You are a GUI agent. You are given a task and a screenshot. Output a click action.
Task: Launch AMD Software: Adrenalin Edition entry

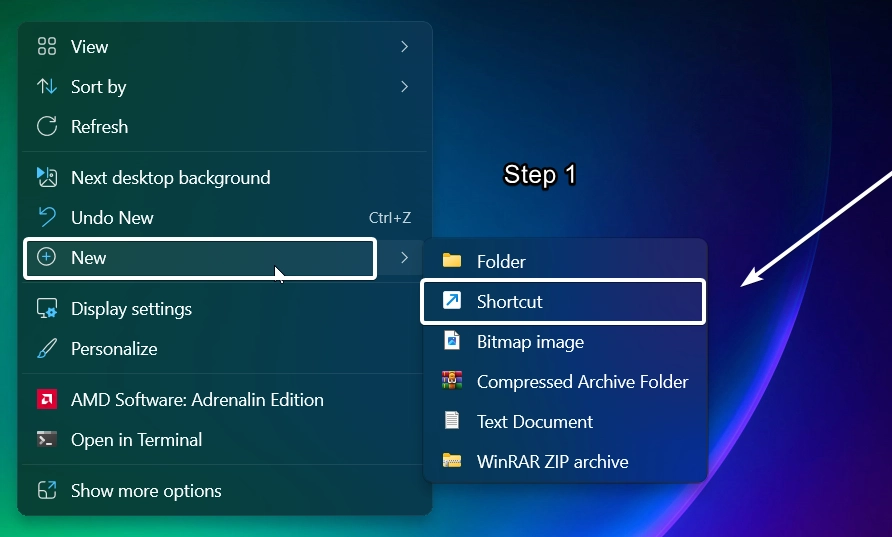(225, 399)
